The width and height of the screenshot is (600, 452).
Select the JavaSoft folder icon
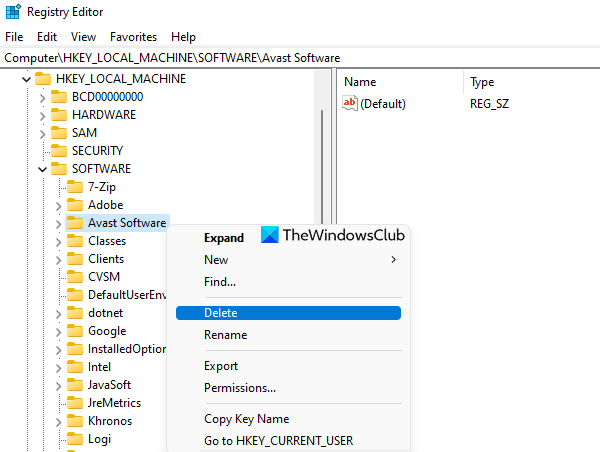click(75, 385)
